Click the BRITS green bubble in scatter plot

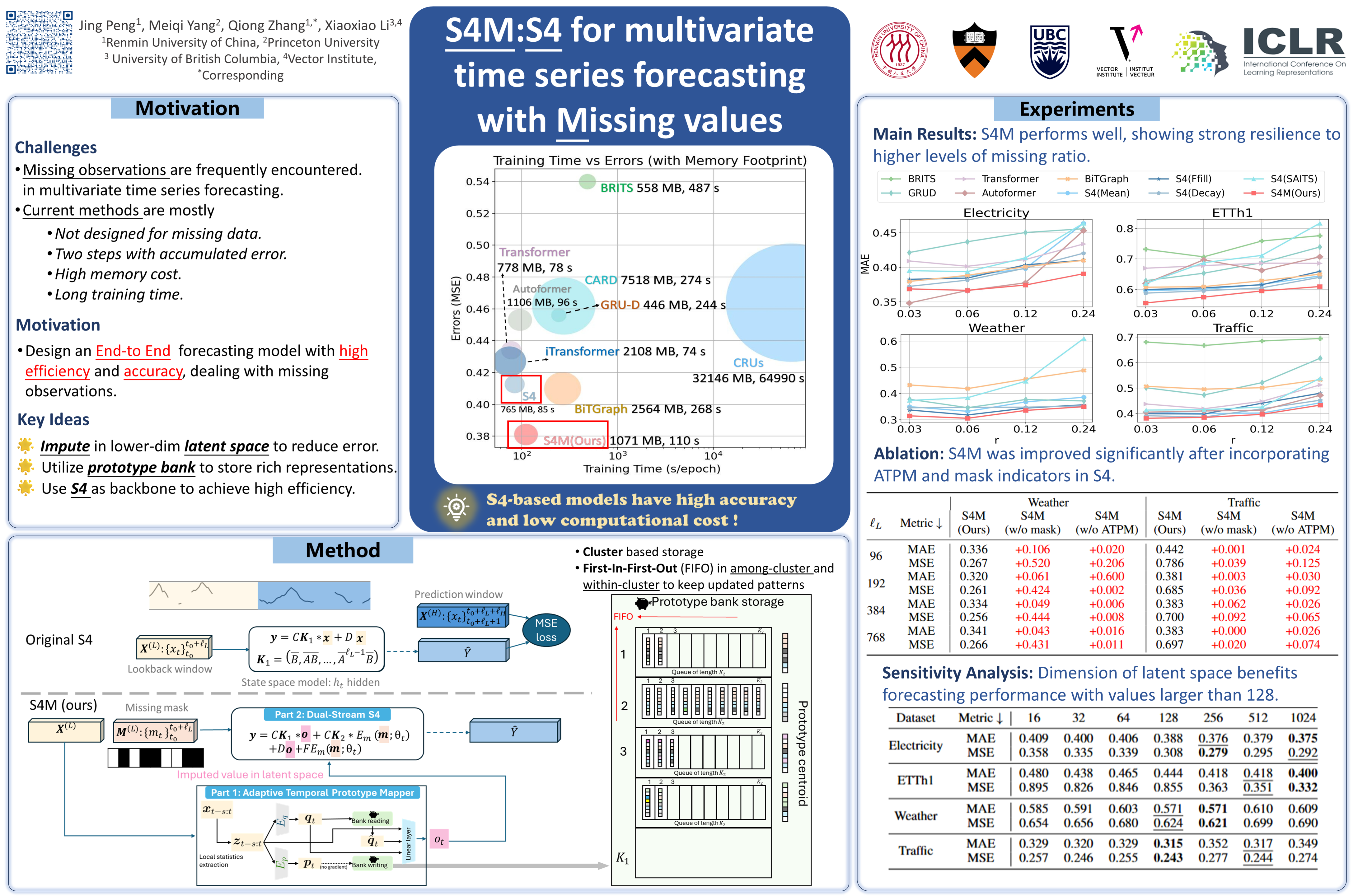click(x=587, y=182)
